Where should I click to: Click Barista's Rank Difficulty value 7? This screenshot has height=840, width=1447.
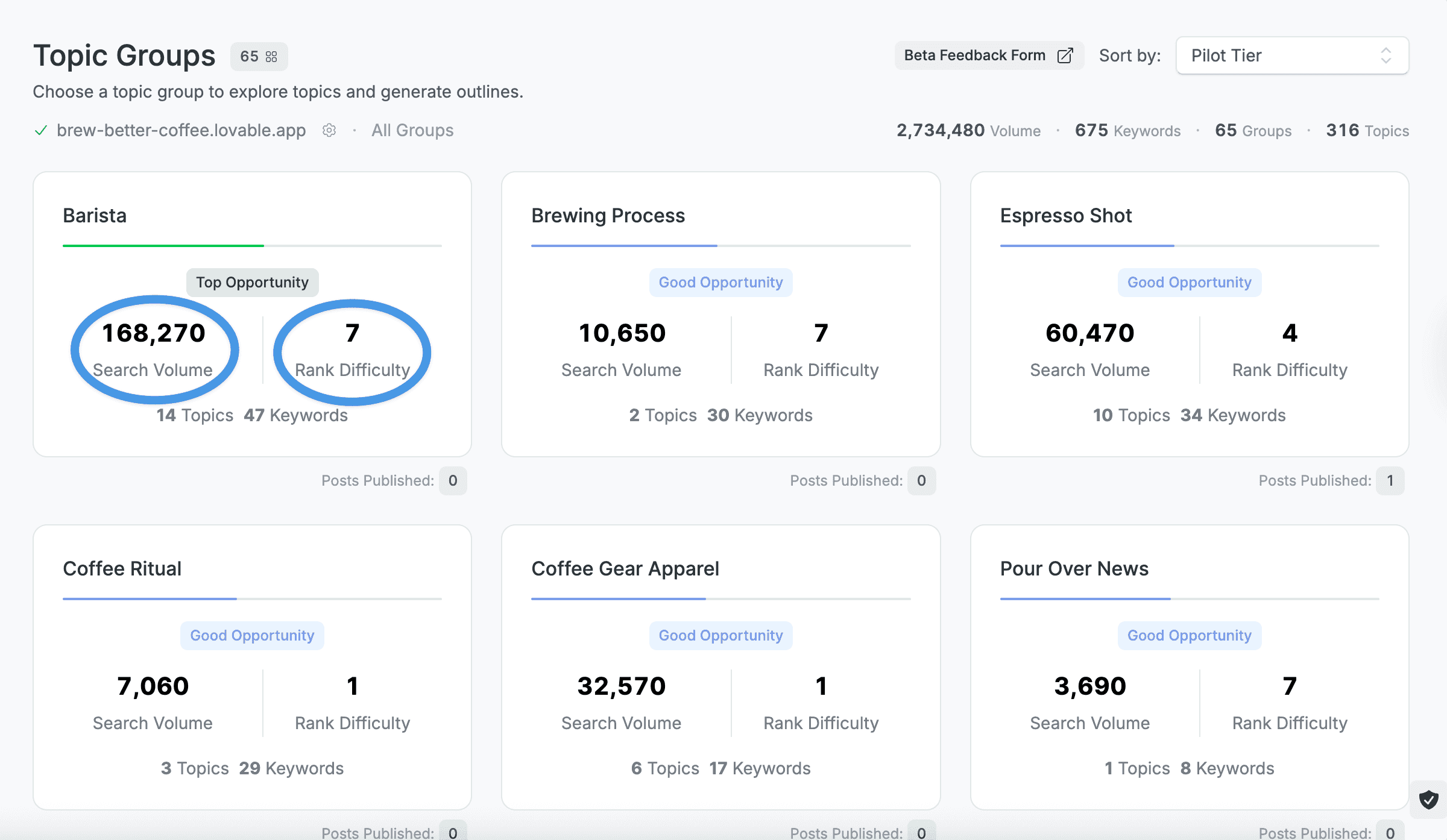click(353, 333)
